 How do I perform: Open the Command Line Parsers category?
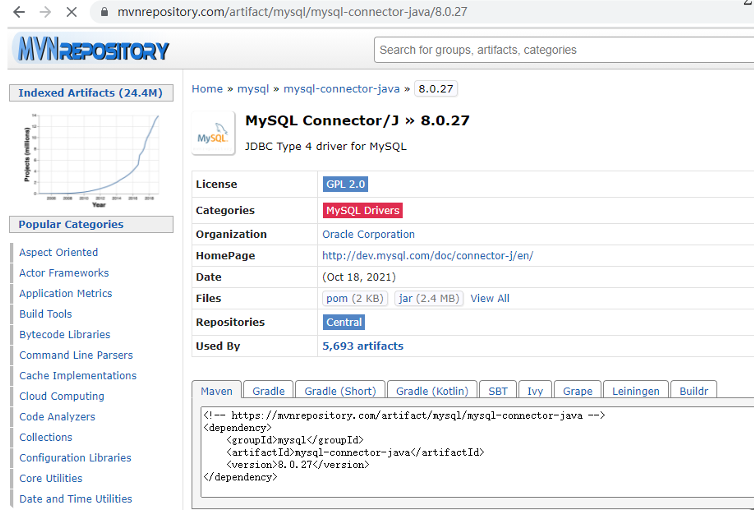76,355
